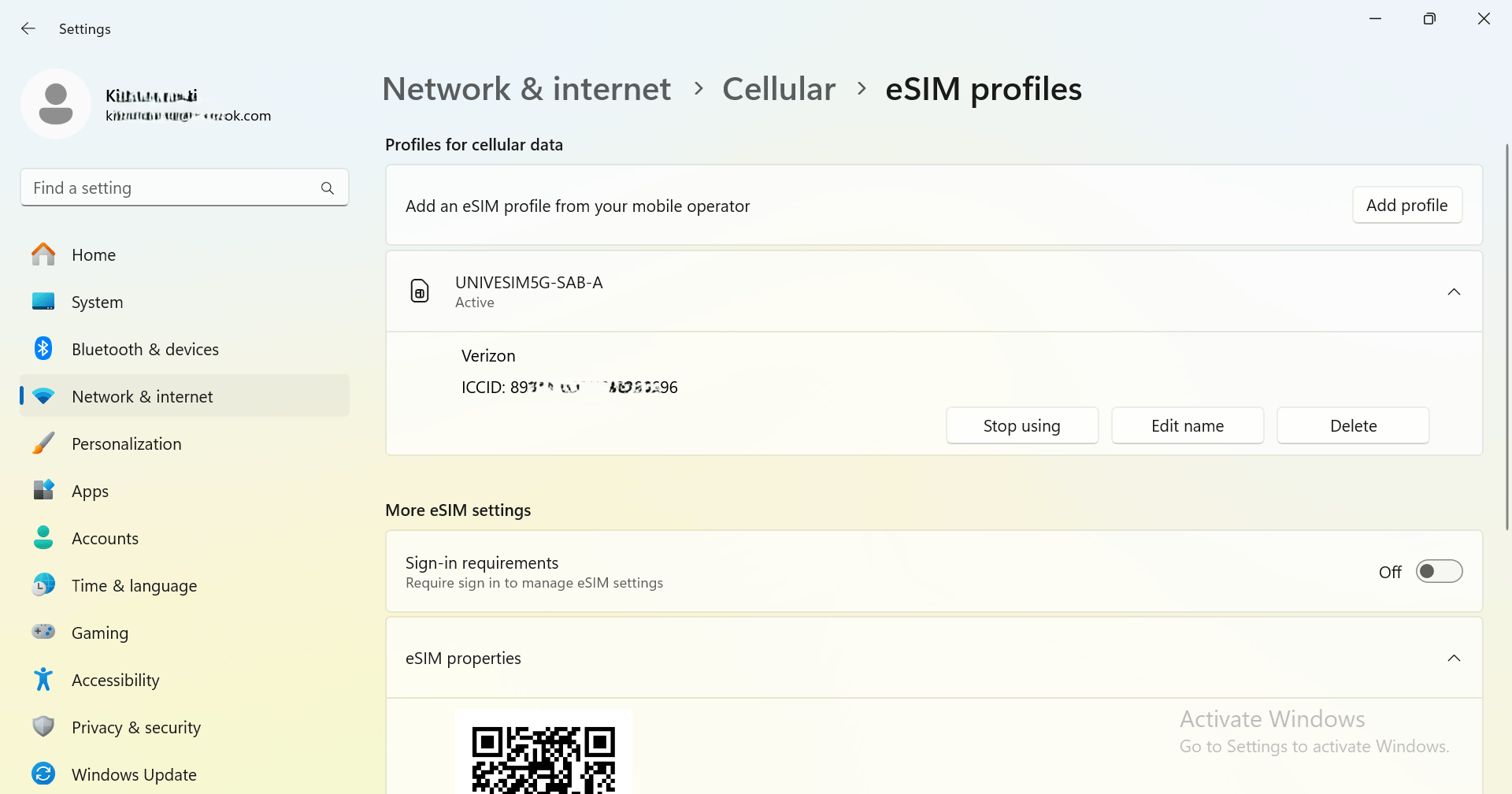The image size is (1512, 794).
Task: Click the Home house icon in sidebar
Action: tap(43, 254)
